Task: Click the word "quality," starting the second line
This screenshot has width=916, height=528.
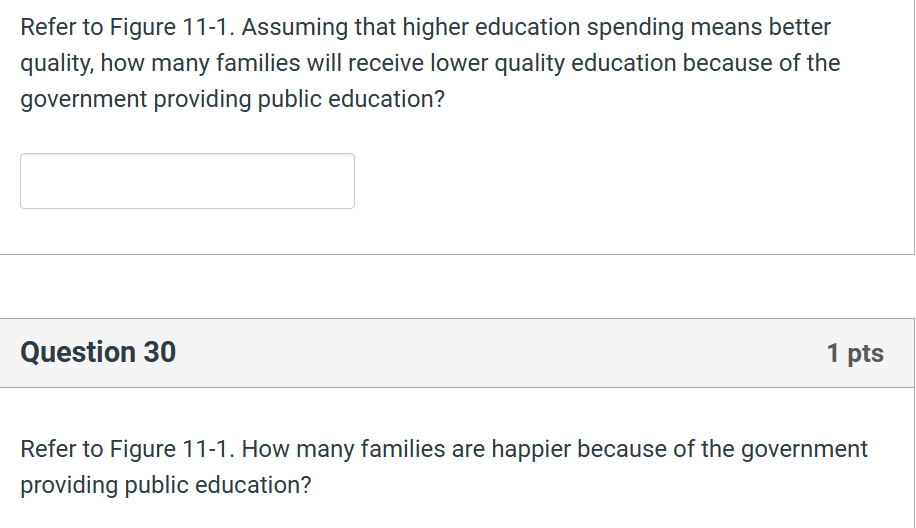Action: point(57,64)
